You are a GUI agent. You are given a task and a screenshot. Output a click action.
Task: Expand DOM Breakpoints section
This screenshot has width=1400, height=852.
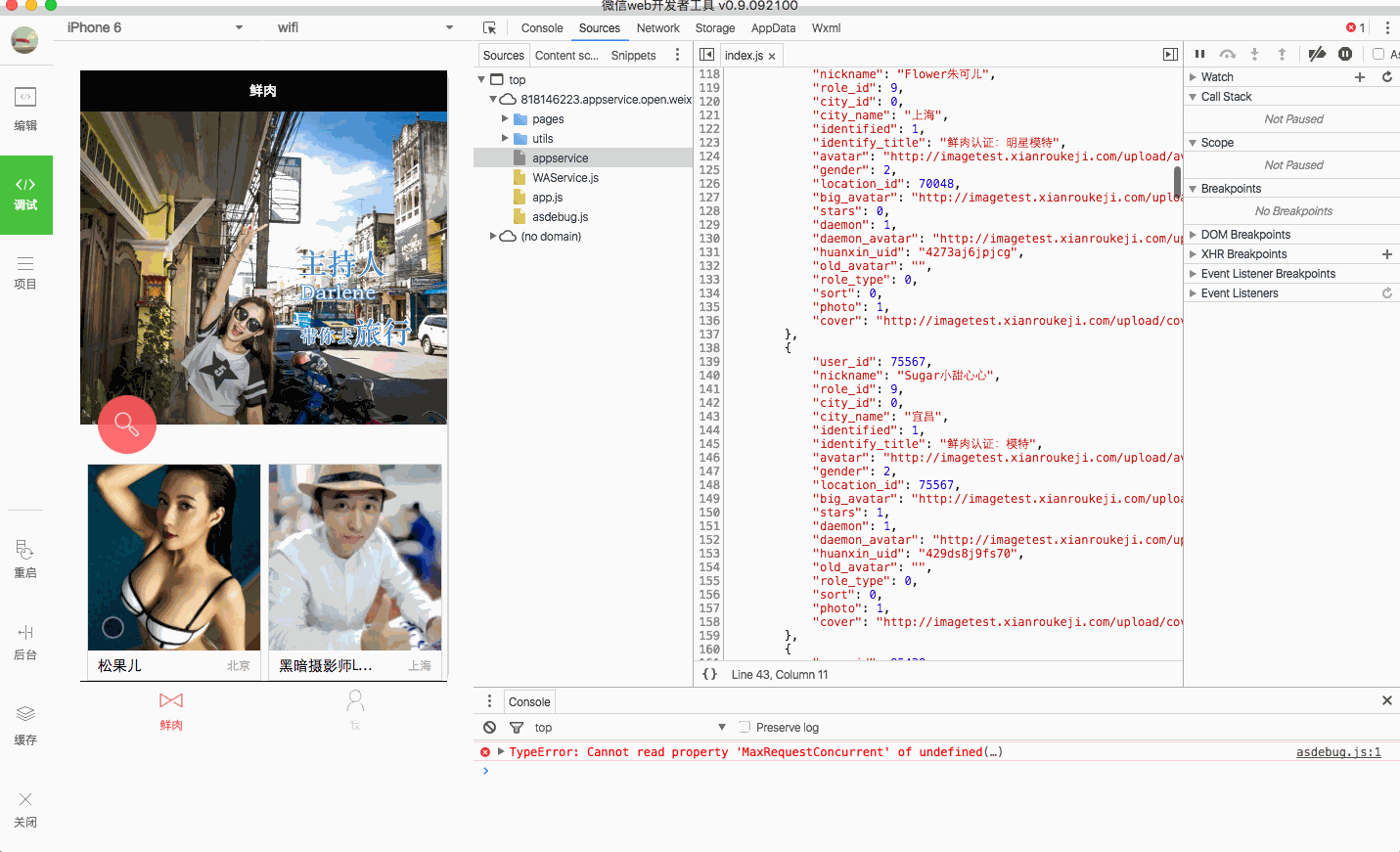(1193, 235)
